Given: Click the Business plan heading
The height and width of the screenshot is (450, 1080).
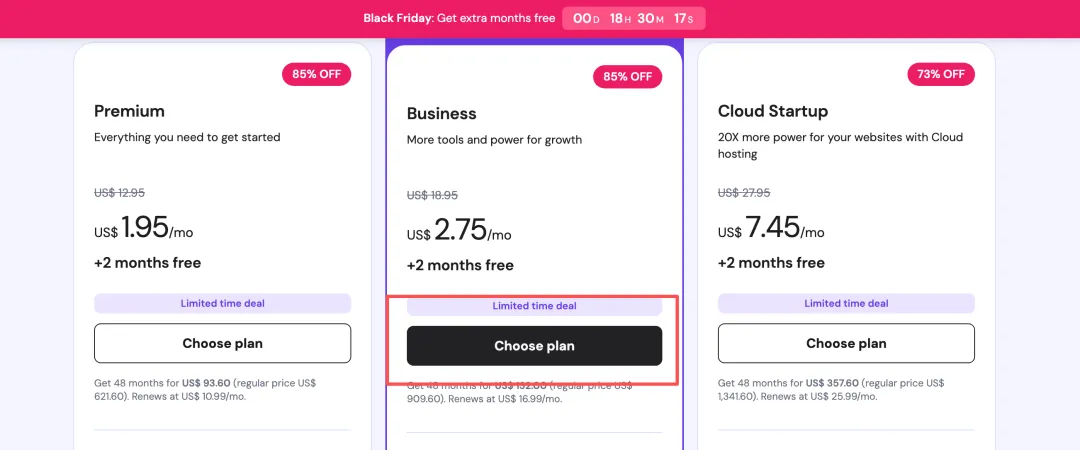Looking at the screenshot, I should coord(441,114).
